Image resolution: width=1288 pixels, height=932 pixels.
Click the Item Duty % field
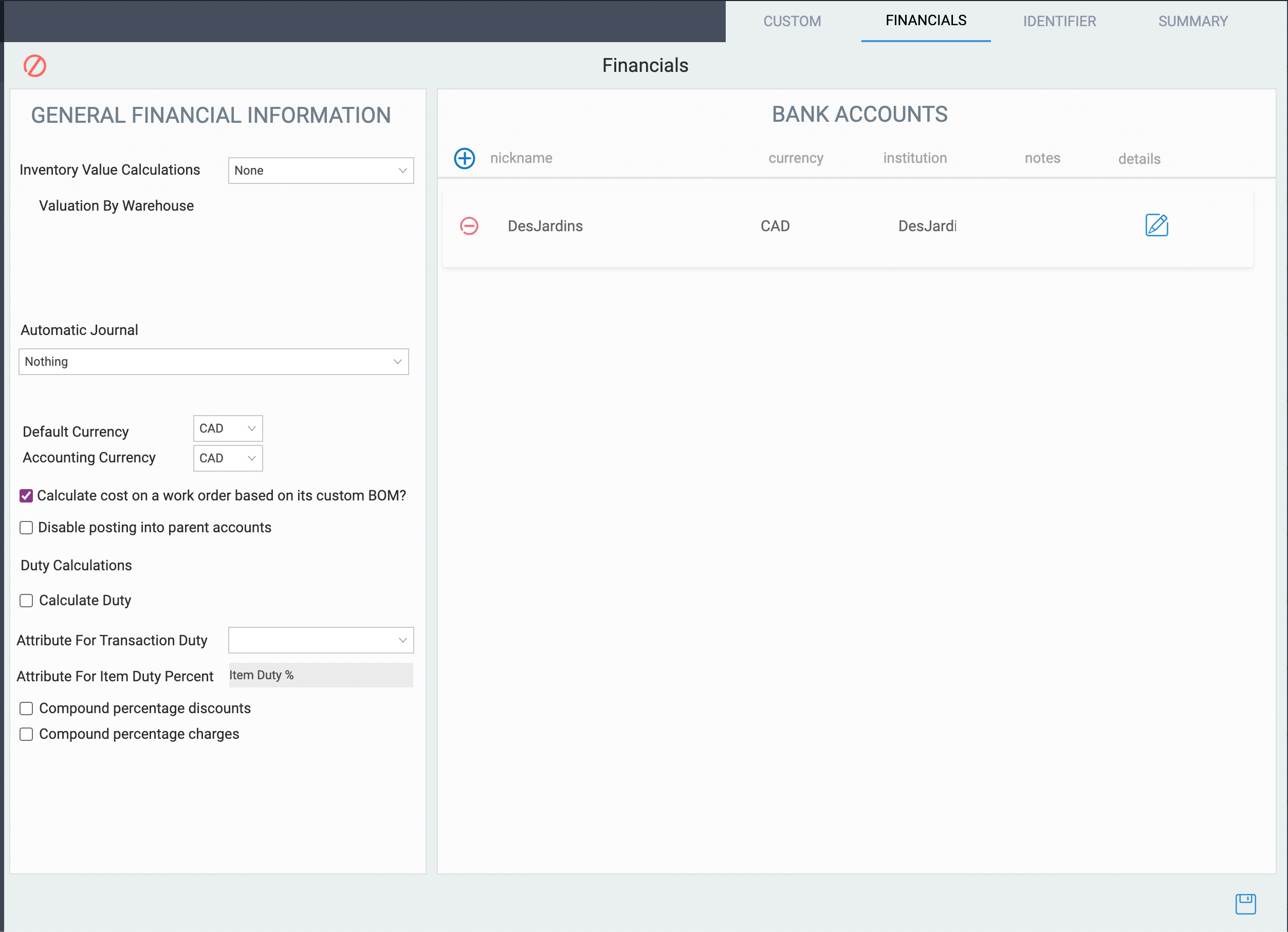(x=321, y=676)
